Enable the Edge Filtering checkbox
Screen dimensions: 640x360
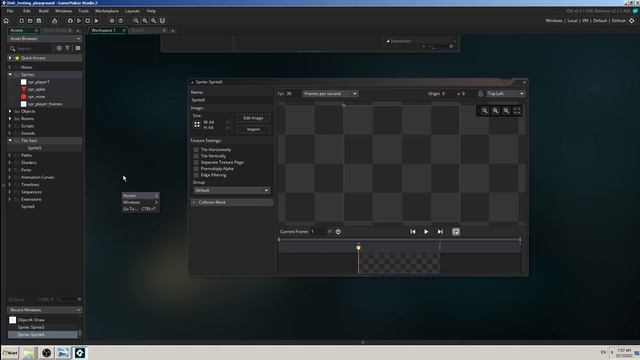pos(196,175)
